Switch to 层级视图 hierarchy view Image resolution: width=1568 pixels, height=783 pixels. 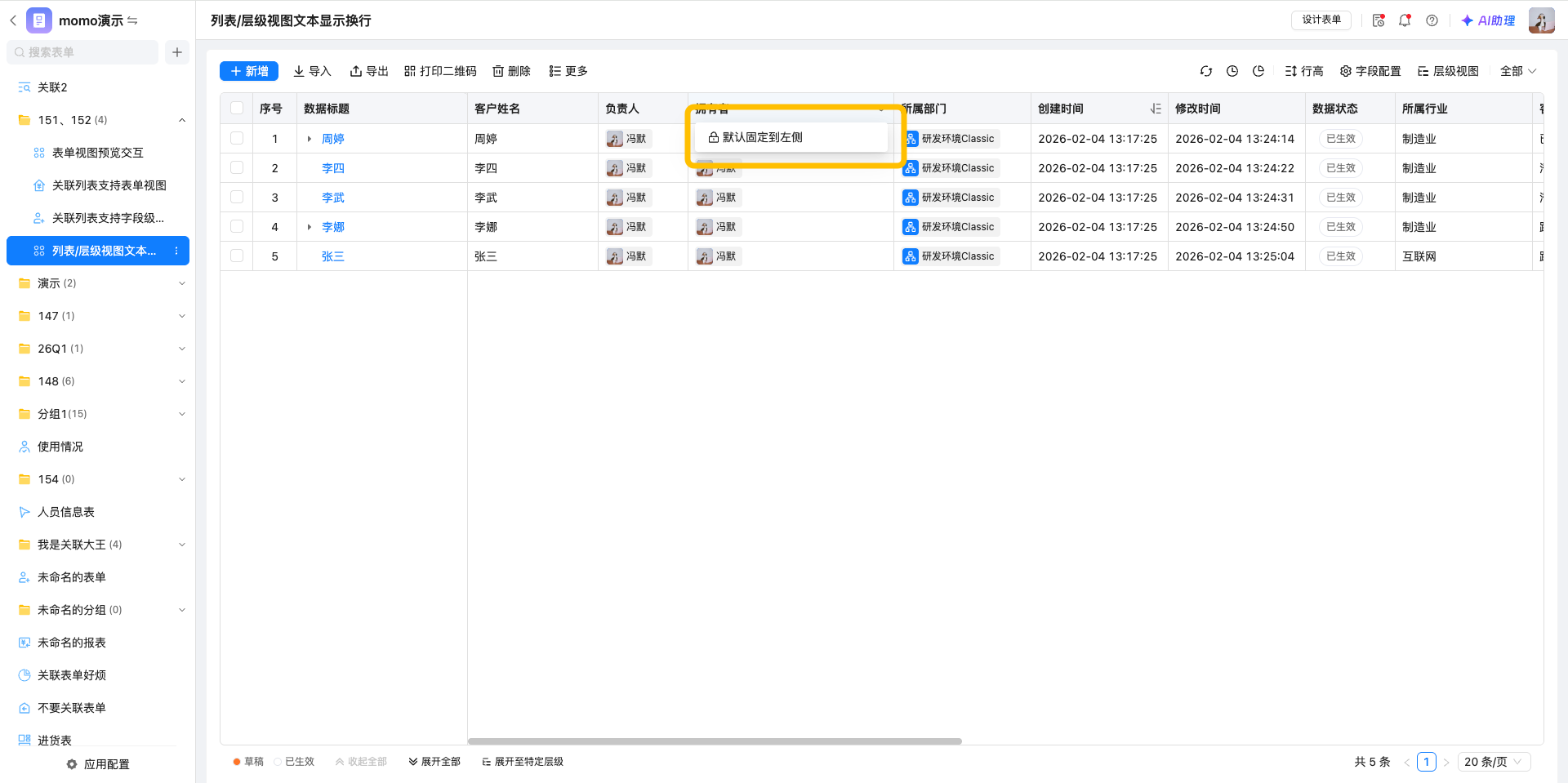(1448, 71)
